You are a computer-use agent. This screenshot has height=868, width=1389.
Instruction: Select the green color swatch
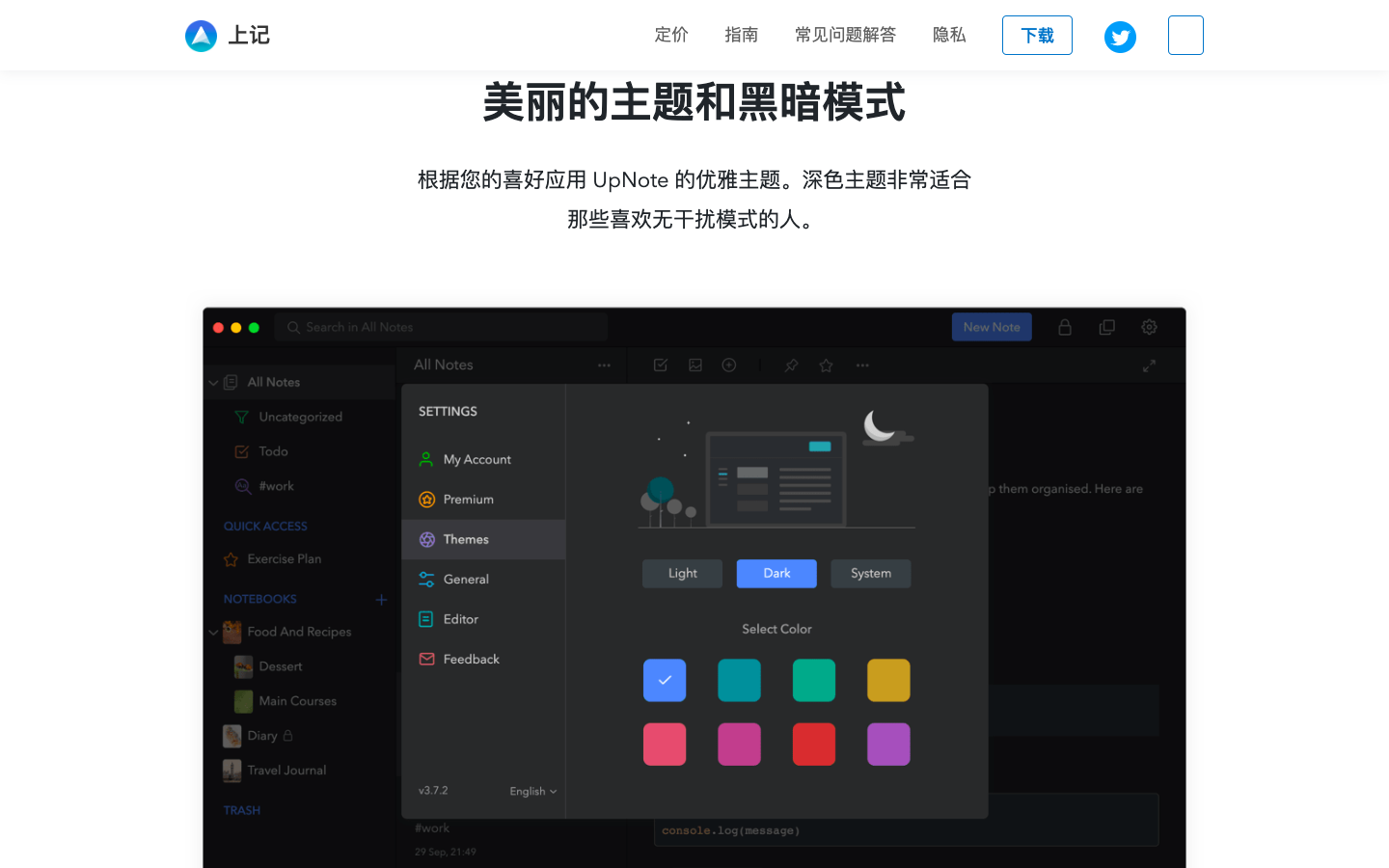[x=814, y=680]
